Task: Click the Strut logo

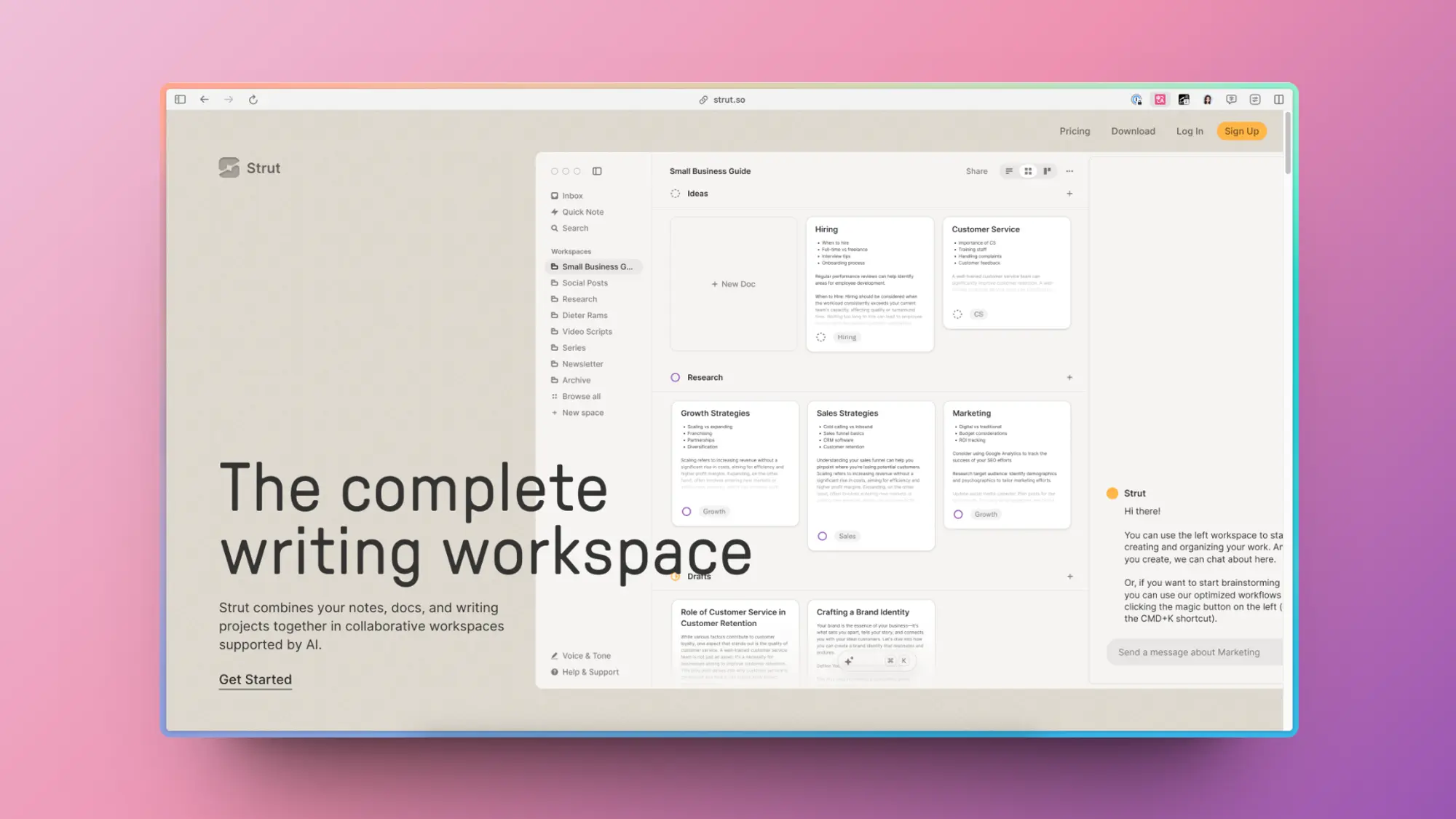Action: coord(249,167)
